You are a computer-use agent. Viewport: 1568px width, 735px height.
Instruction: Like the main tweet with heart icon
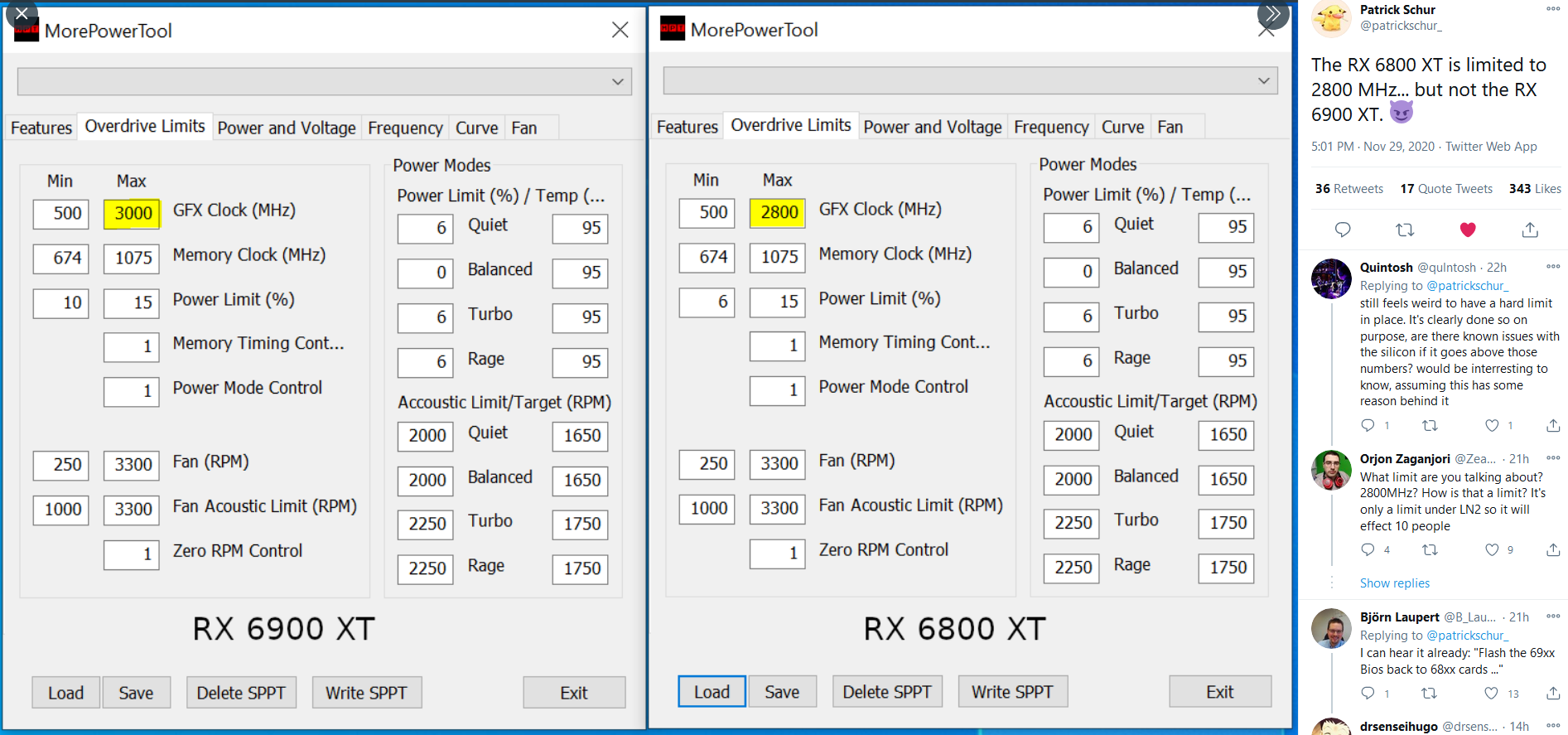click(1468, 230)
